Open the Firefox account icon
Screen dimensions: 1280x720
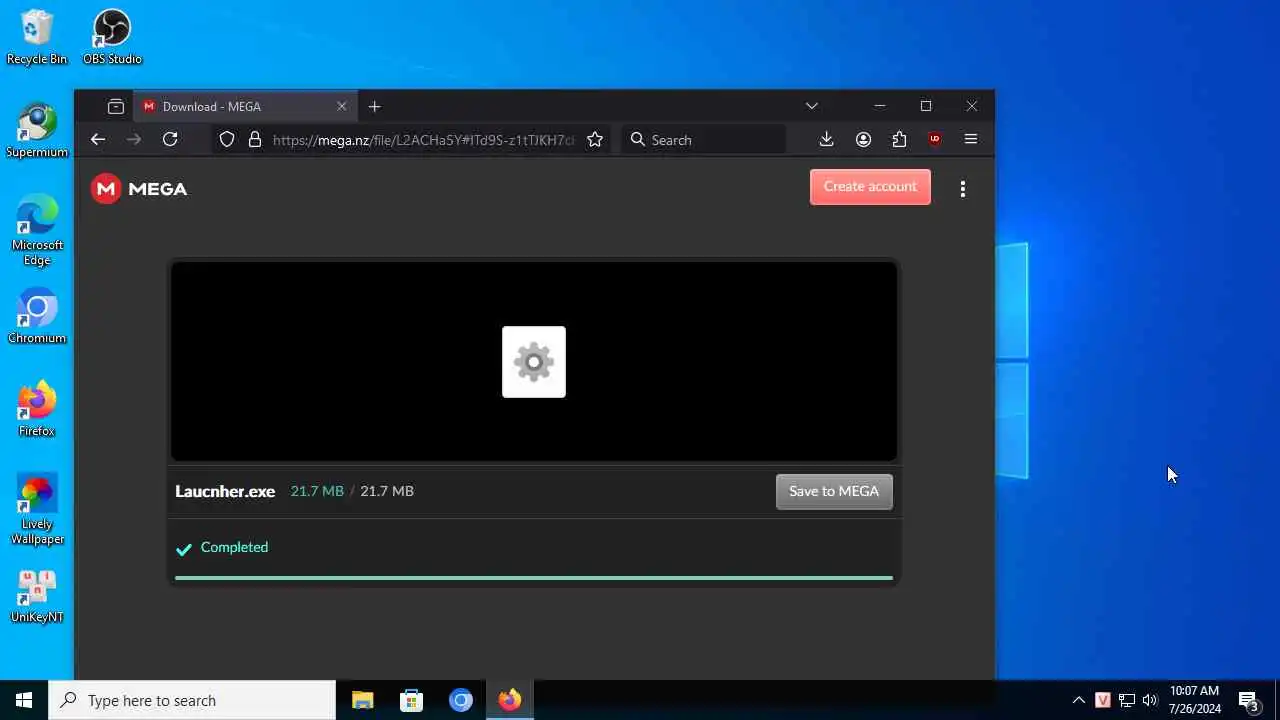(x=863, y=140)
